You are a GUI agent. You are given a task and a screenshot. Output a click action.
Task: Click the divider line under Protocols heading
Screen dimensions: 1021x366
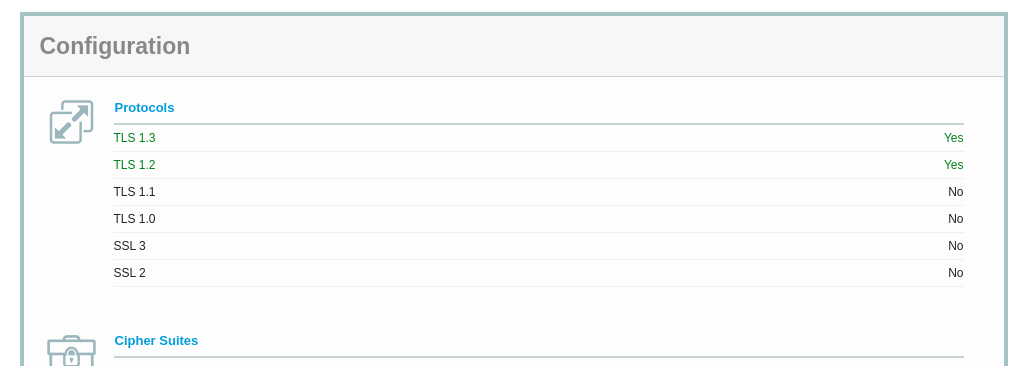(x=538, y=124)
